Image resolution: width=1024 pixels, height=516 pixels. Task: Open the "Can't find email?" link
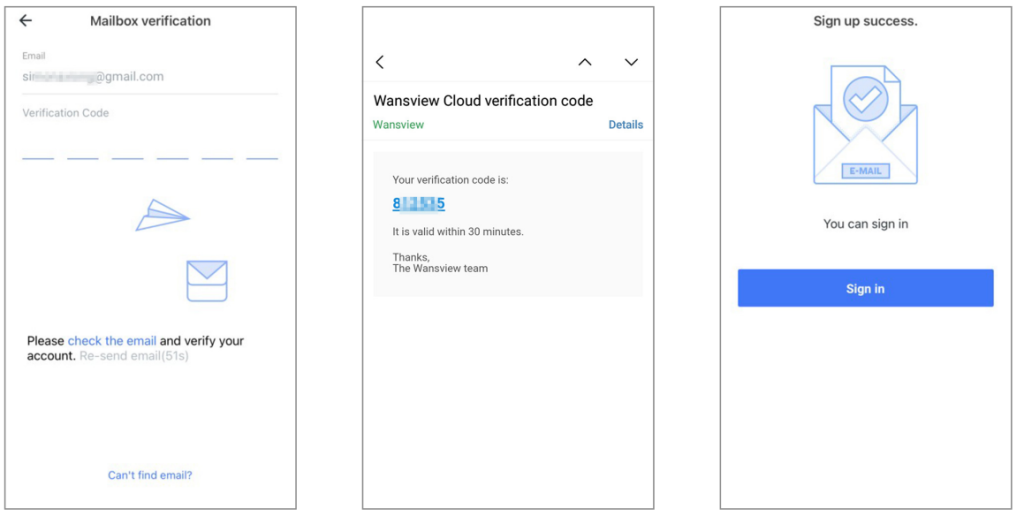click(150, 475)
